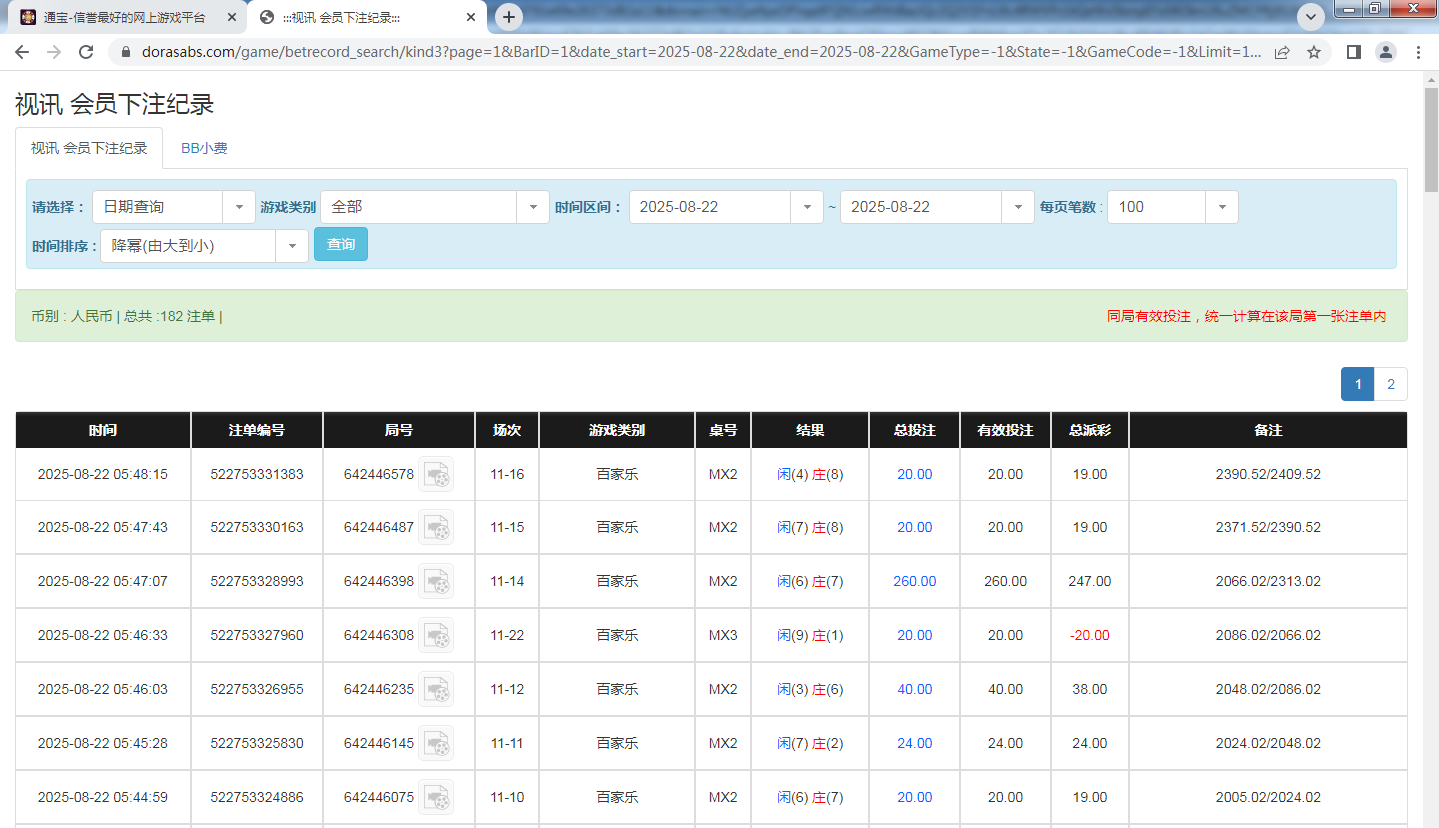The height and width of the screenshot is (828, 1439).
Task: Go to results page 2
Action: (1390, 383)
